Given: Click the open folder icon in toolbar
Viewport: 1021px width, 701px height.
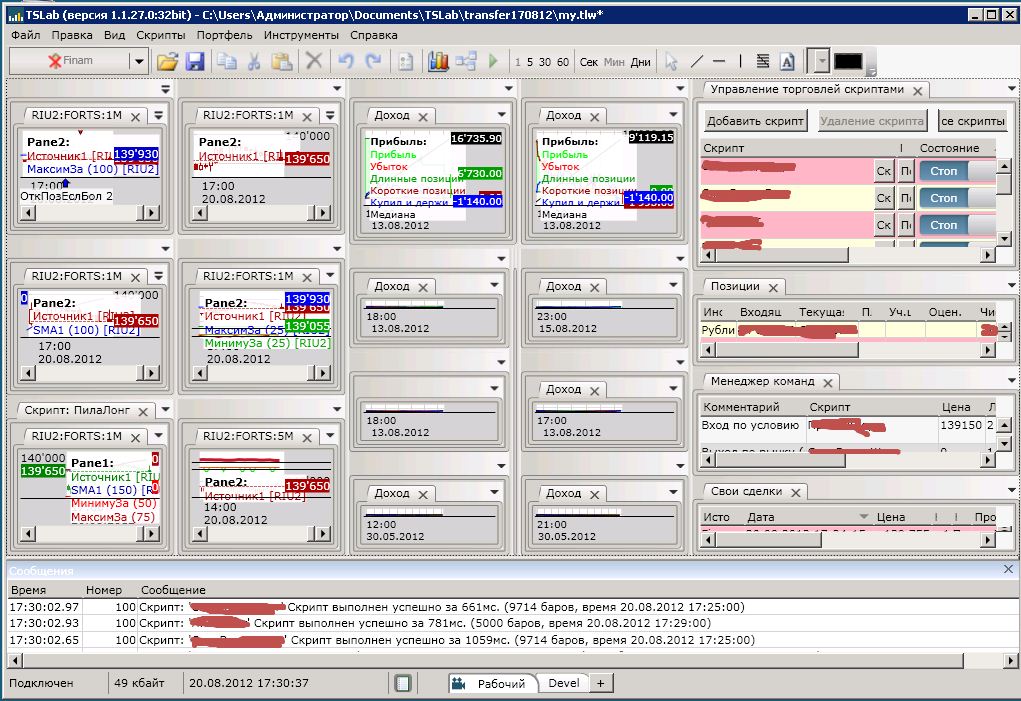Looking at the screenshot, I should tap(167, 62).
